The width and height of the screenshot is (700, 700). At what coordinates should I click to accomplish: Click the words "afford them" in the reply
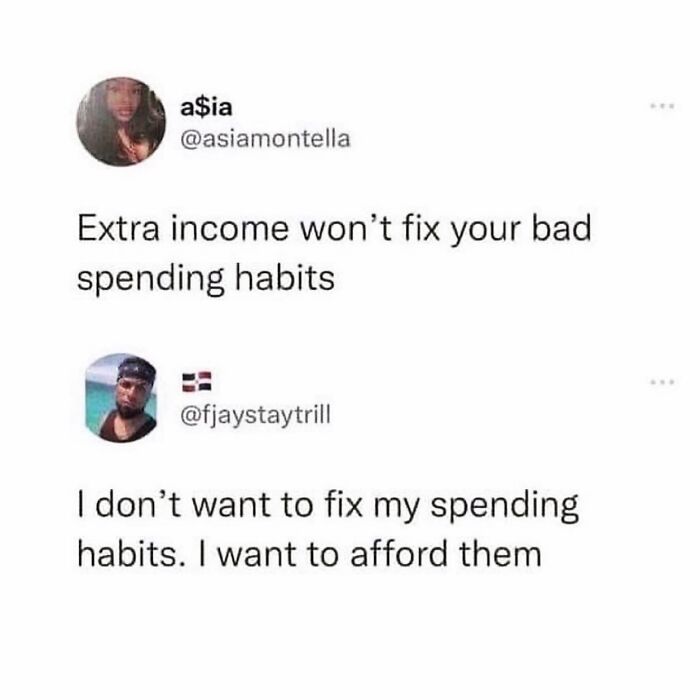(446, 553)
